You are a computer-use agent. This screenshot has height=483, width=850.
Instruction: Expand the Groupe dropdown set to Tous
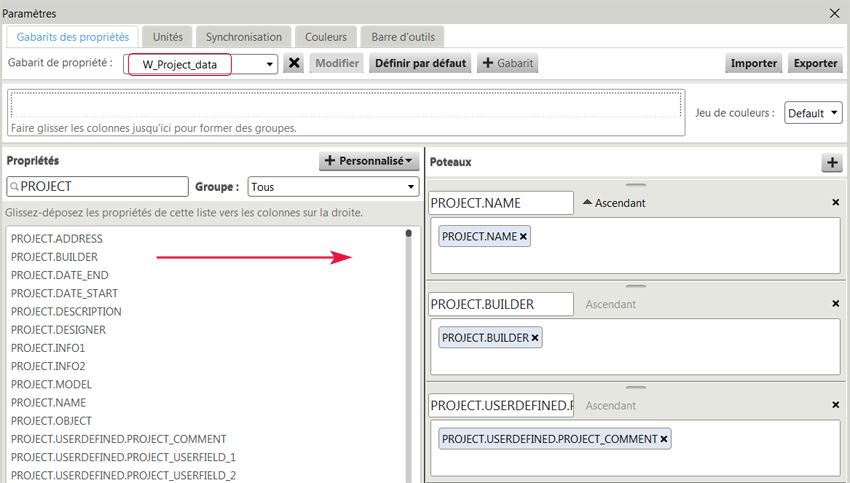tap(411, 187)
